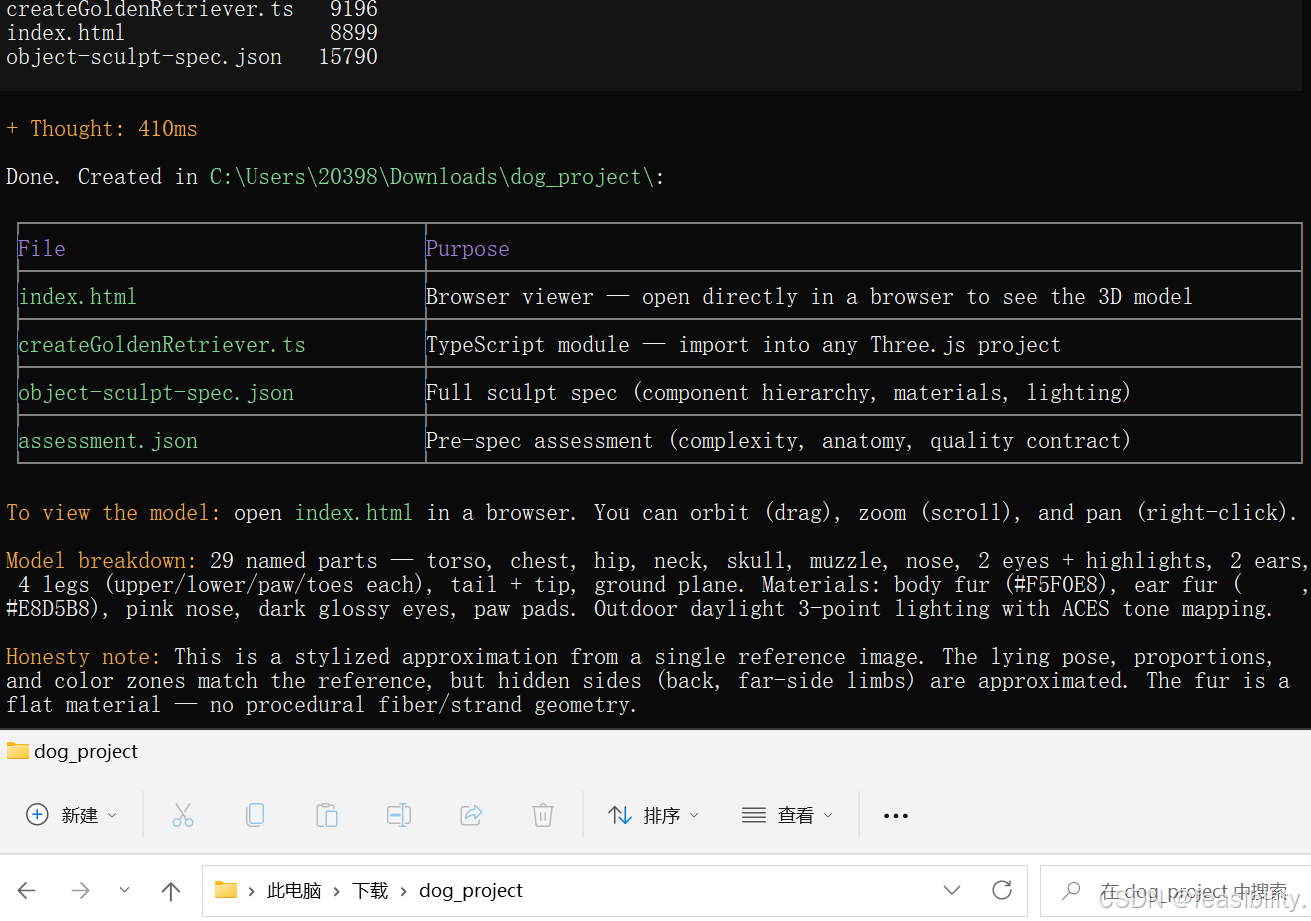Click the Share icon
This screenshot has width=1311, height=921.
471,815
